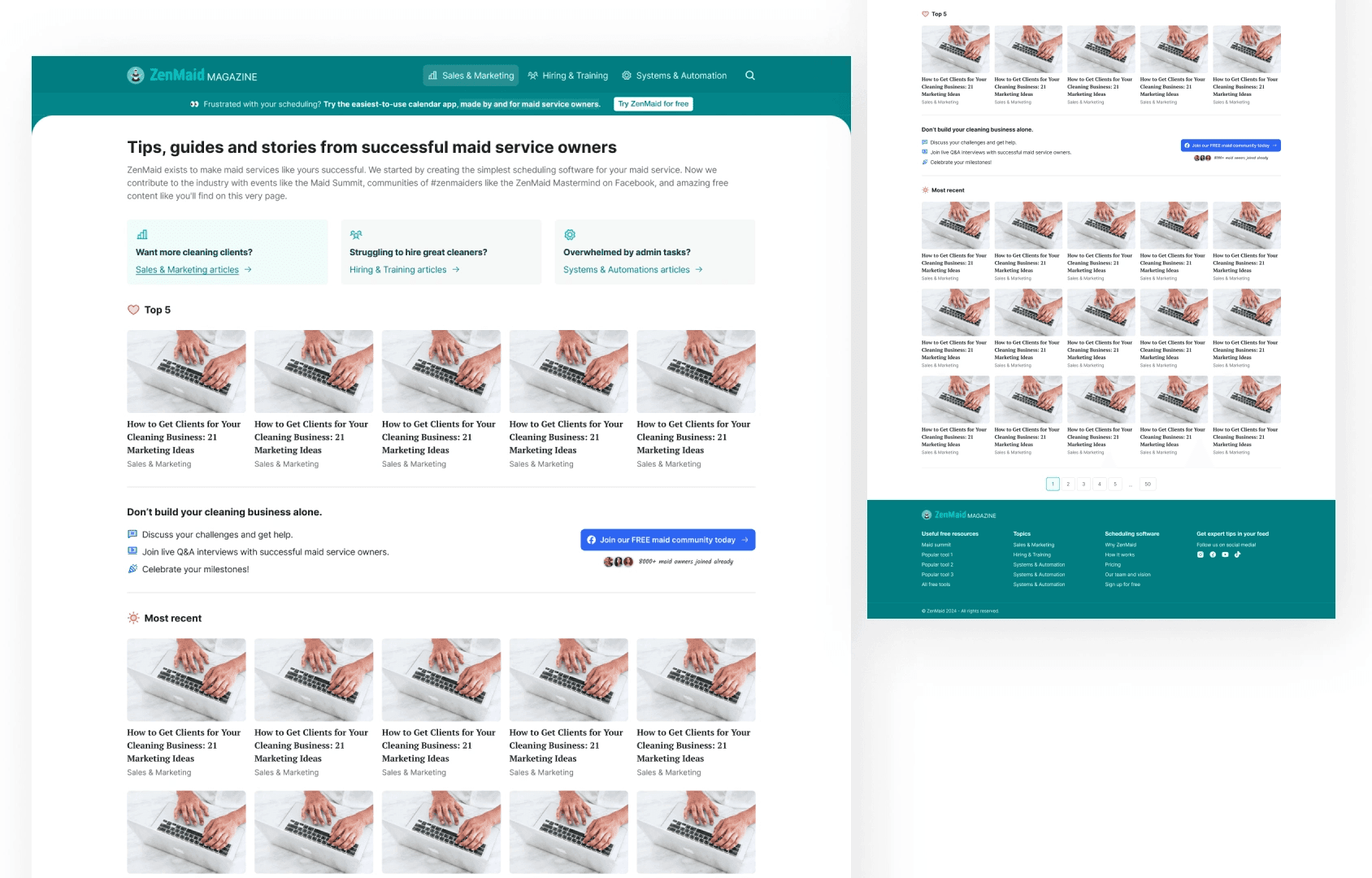This screenshot has height=878, width=1372.
Task: Click the 8000+ maid owners joined already text
Action: [x=686, y=562]
